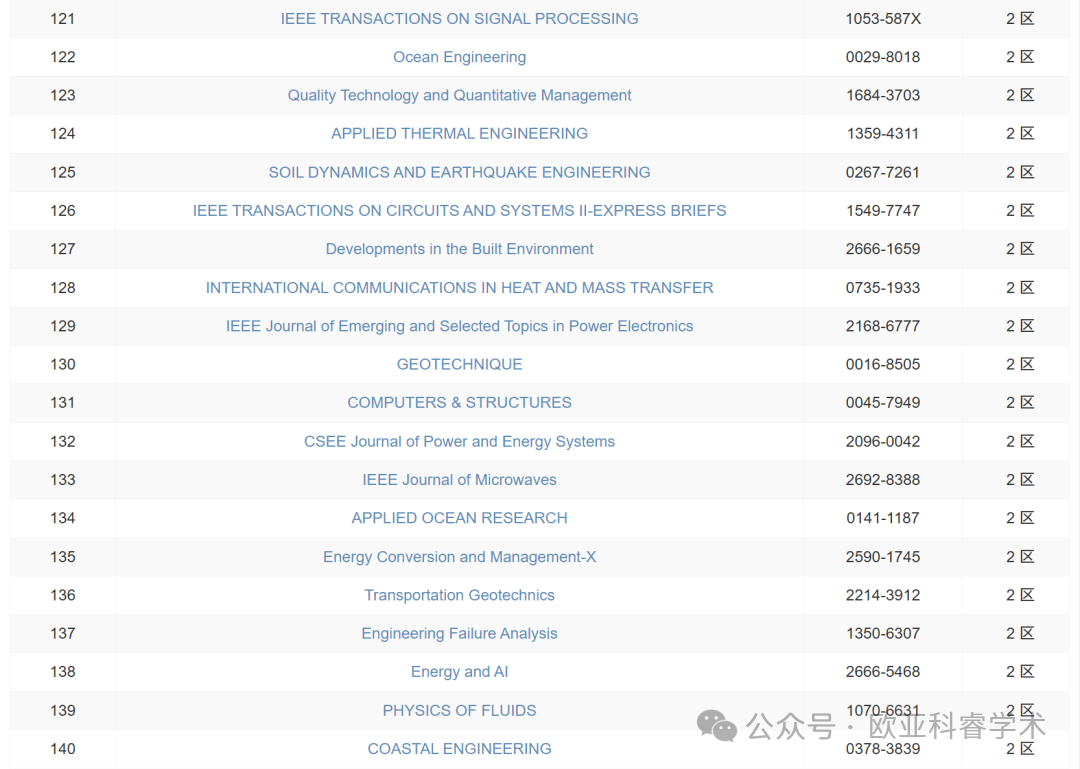The height and width of the screenshot is (769, 1080).
Task: Open APPLIED THERMAL ENGINEERING link
Action: pos(459,134)
